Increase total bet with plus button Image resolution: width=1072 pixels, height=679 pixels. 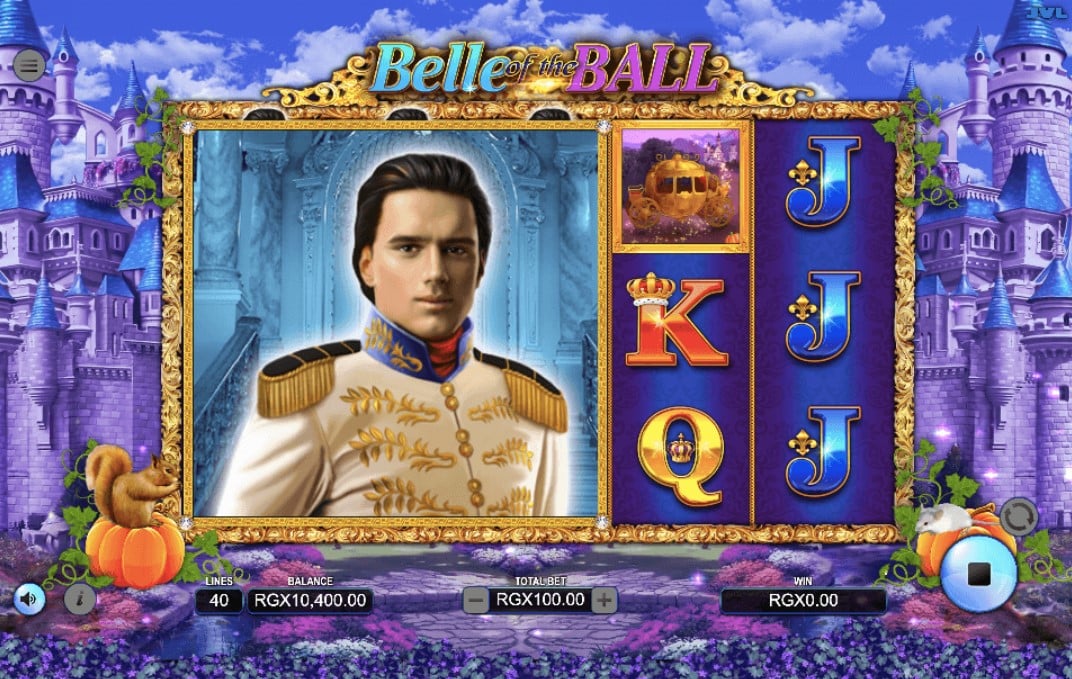coord(604,600)
